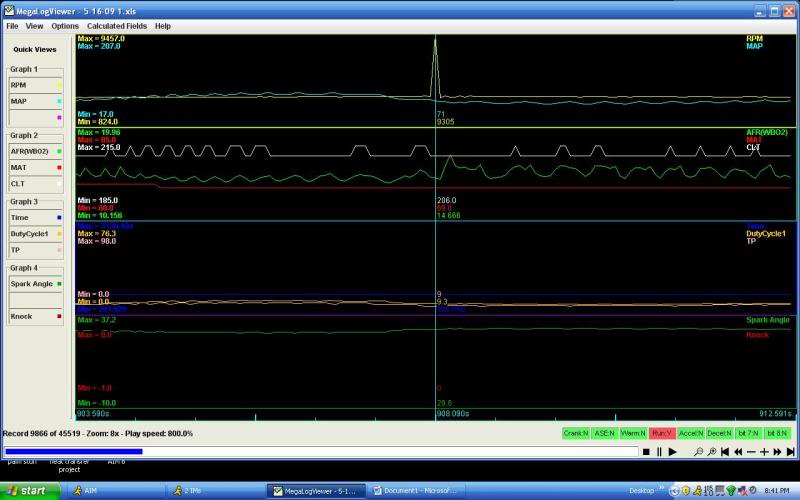Click the blue playback progress bar
The height and width of the screenshot is (500, 800).
tap(74, 452)
